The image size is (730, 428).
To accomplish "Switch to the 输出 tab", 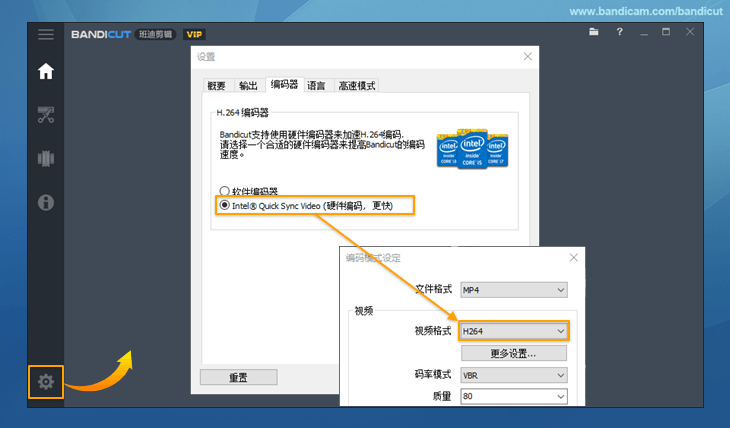I will click(248, 86).
